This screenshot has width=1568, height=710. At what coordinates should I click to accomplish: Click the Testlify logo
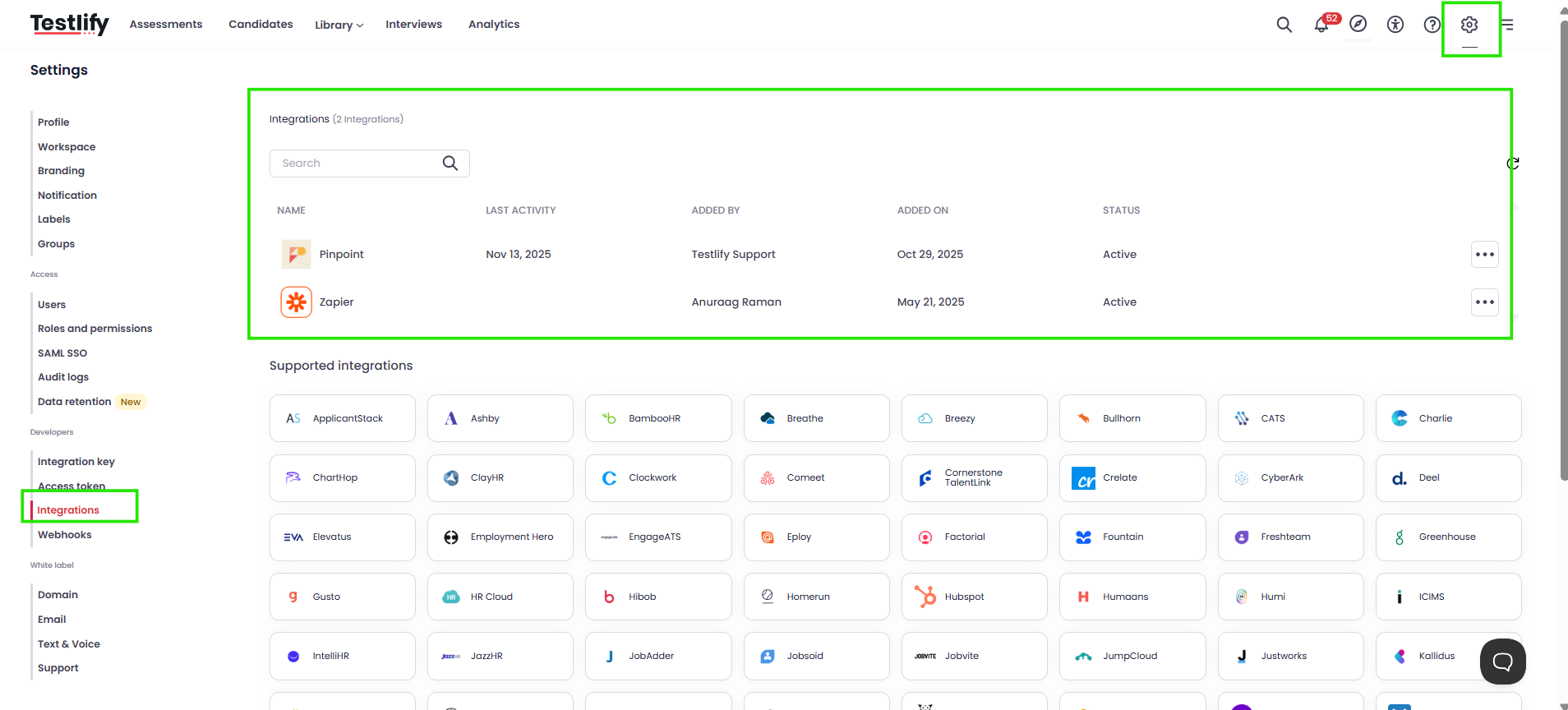(70, 24)
